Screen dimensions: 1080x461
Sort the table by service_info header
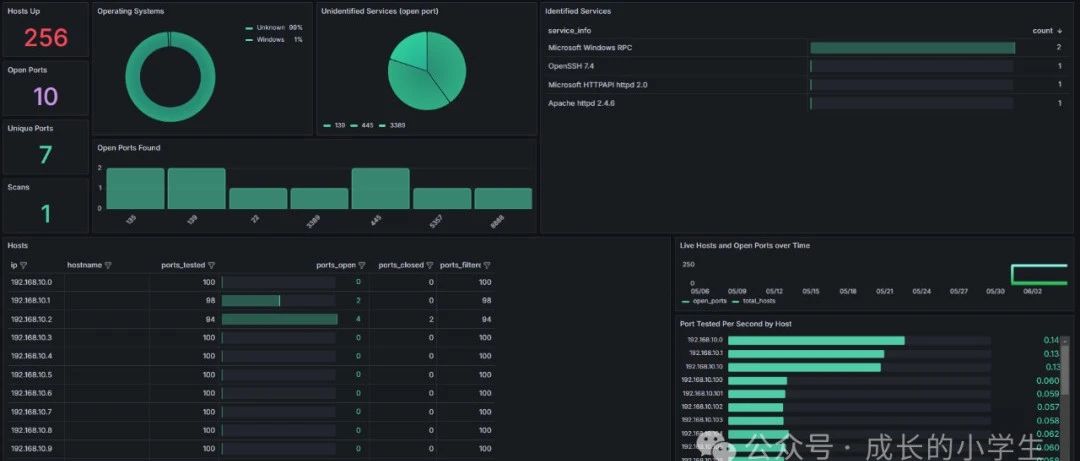click(x=570, y=30)
